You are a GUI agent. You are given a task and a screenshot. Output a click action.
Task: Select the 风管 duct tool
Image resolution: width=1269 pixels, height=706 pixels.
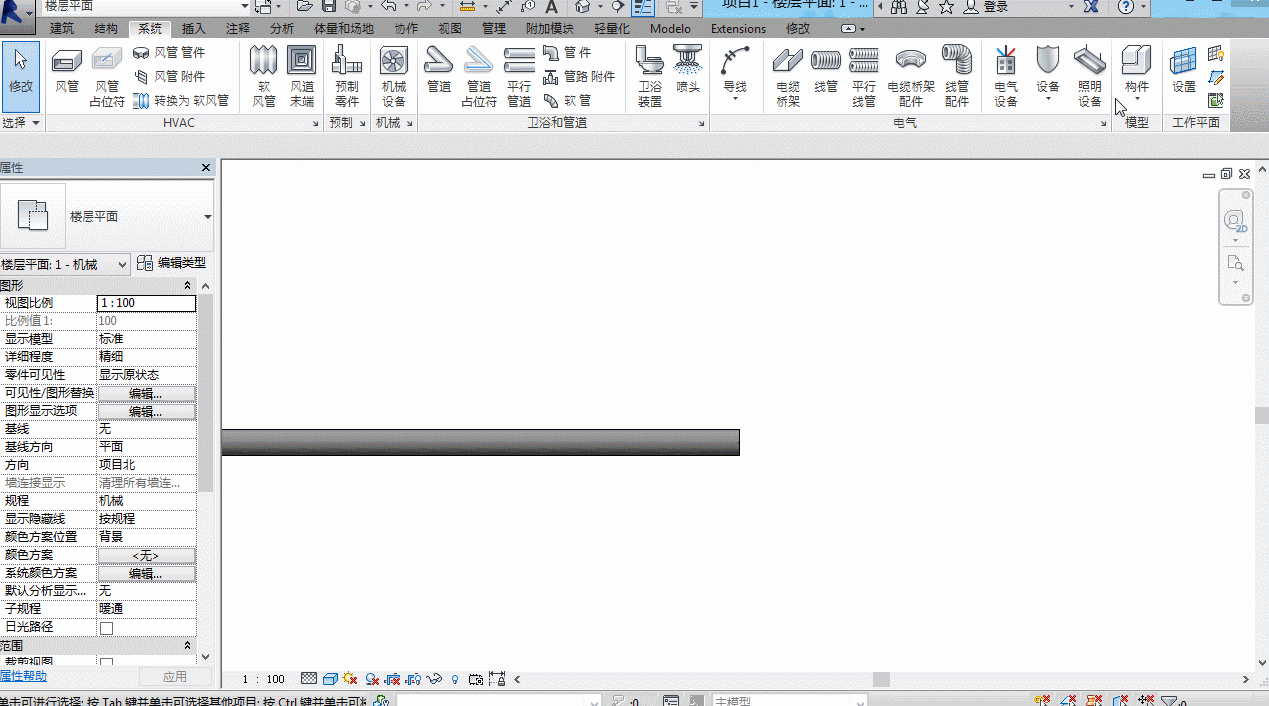(67, 75)
